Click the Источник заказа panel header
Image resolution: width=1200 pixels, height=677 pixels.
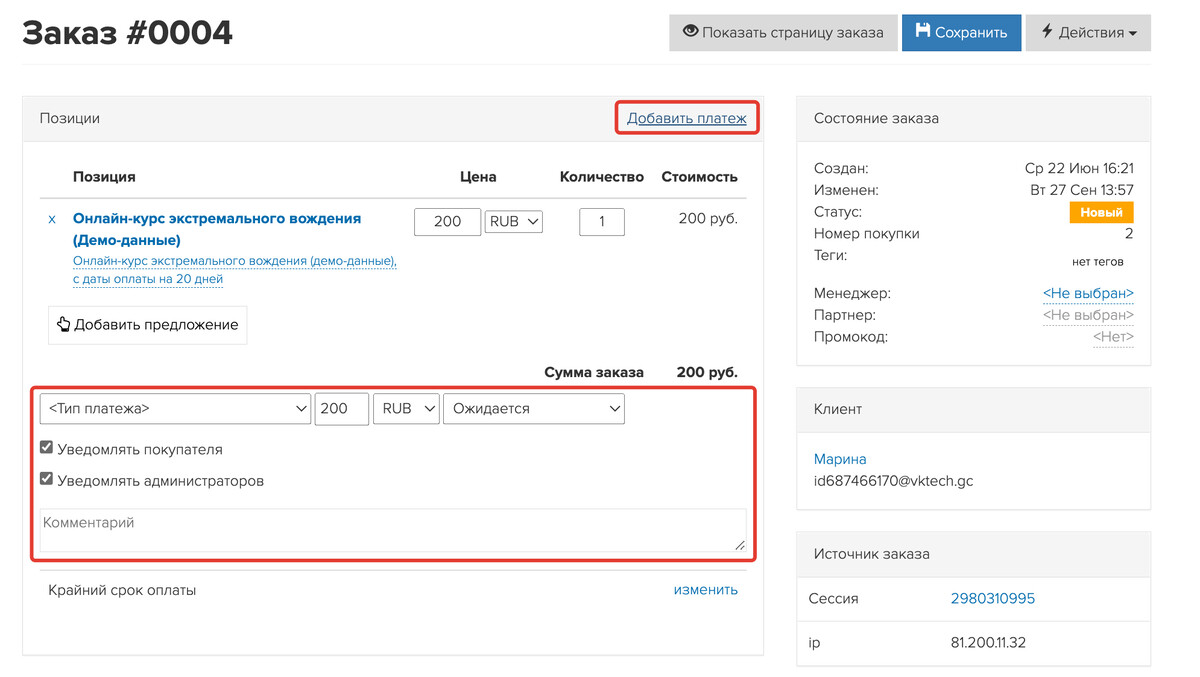tap(973, 554)
